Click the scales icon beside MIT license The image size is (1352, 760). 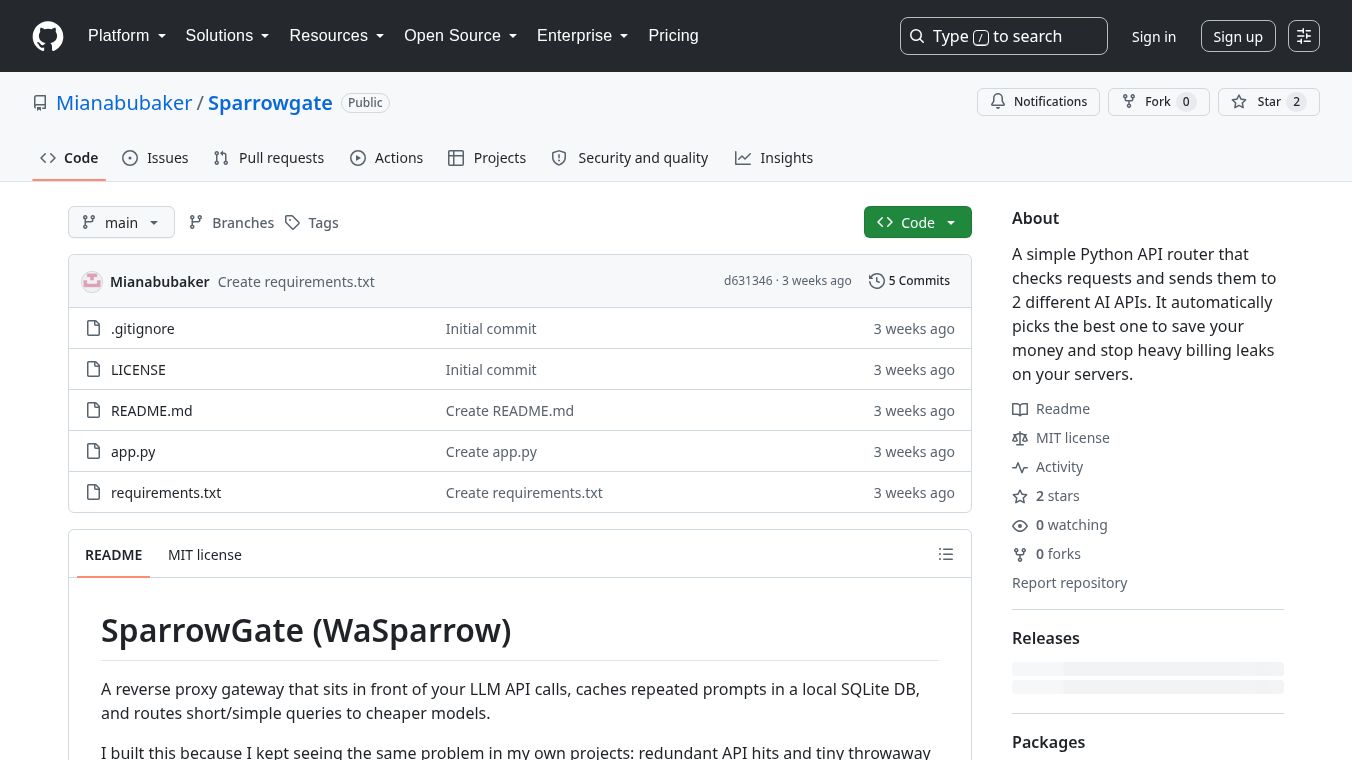(1020, 438)
